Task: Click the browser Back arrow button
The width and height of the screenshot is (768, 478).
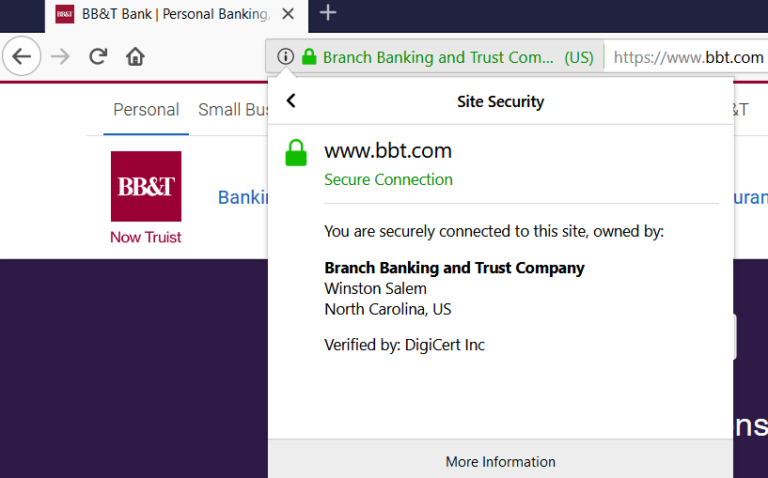Action: pos(22,57)
